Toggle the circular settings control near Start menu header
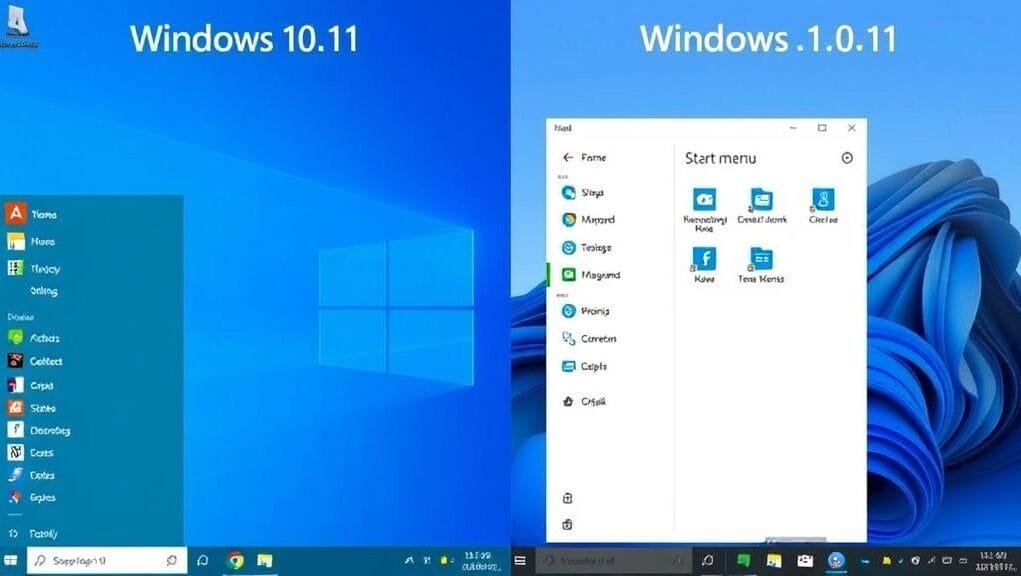Viewport: 1021px width, 576px height. tap(847, 158)
